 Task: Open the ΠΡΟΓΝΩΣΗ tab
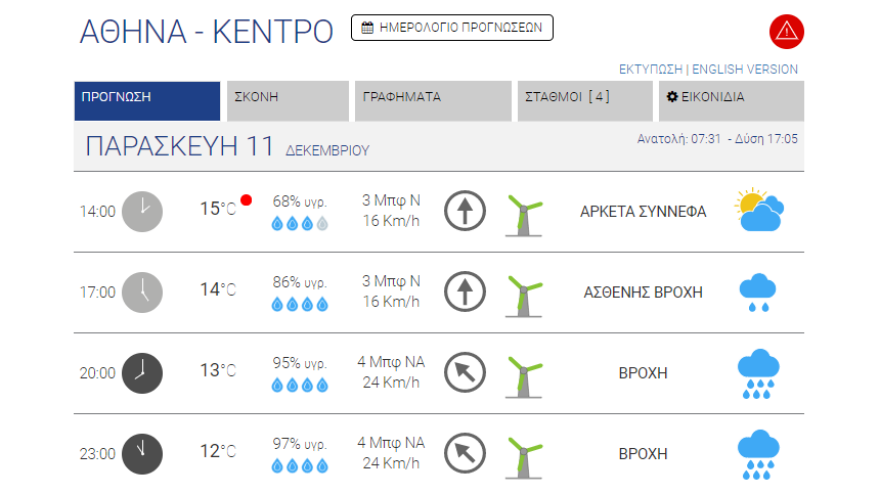point(146,101)
